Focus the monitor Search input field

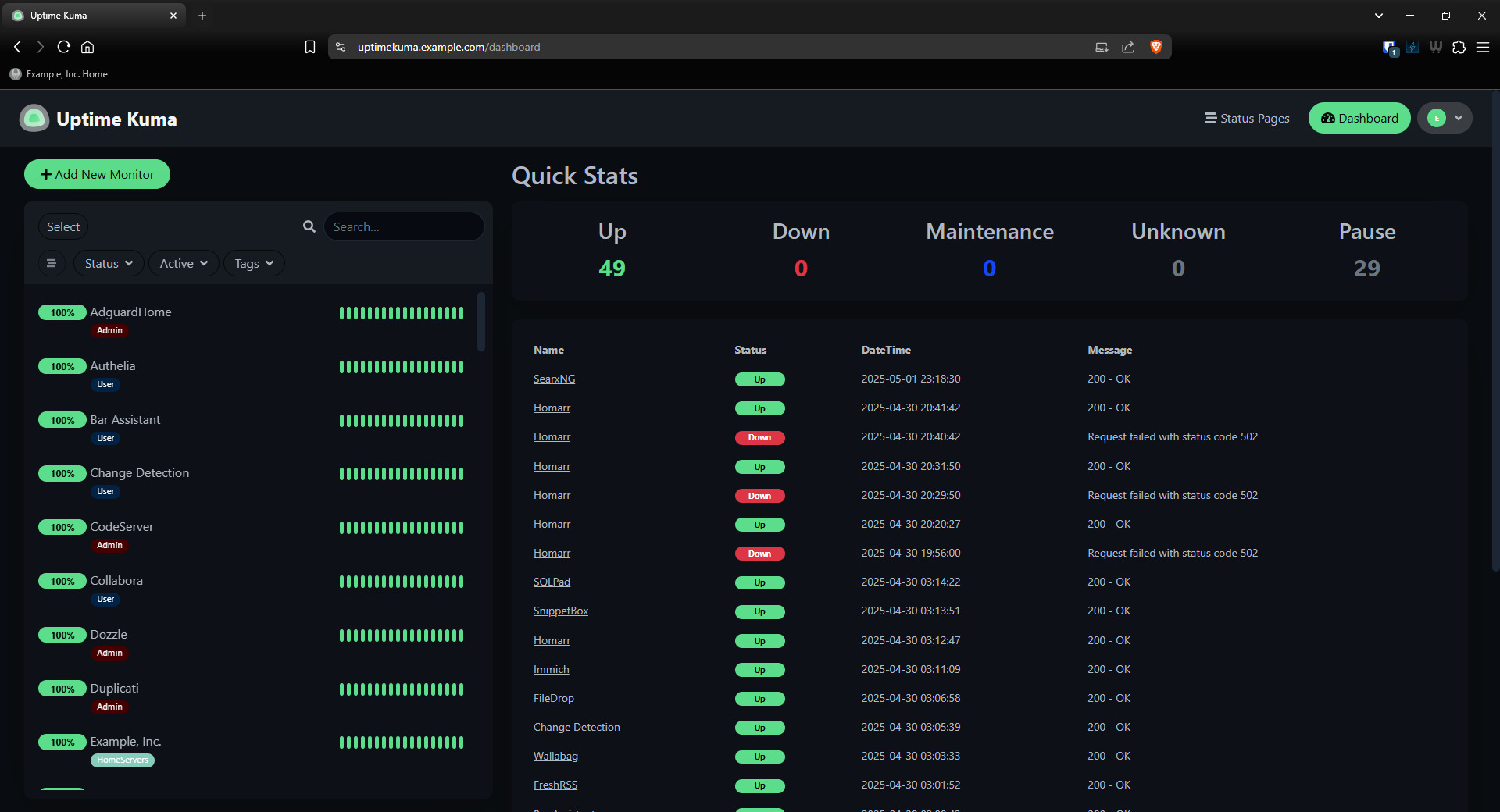(x=404, y=226)
